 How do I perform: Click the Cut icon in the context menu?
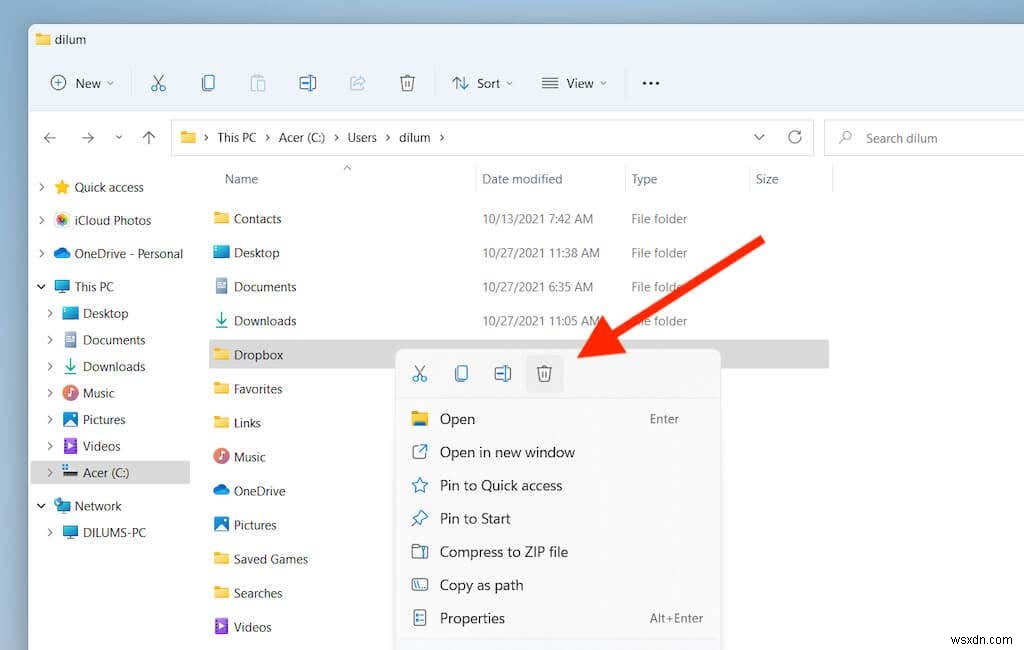pos(419,373)
